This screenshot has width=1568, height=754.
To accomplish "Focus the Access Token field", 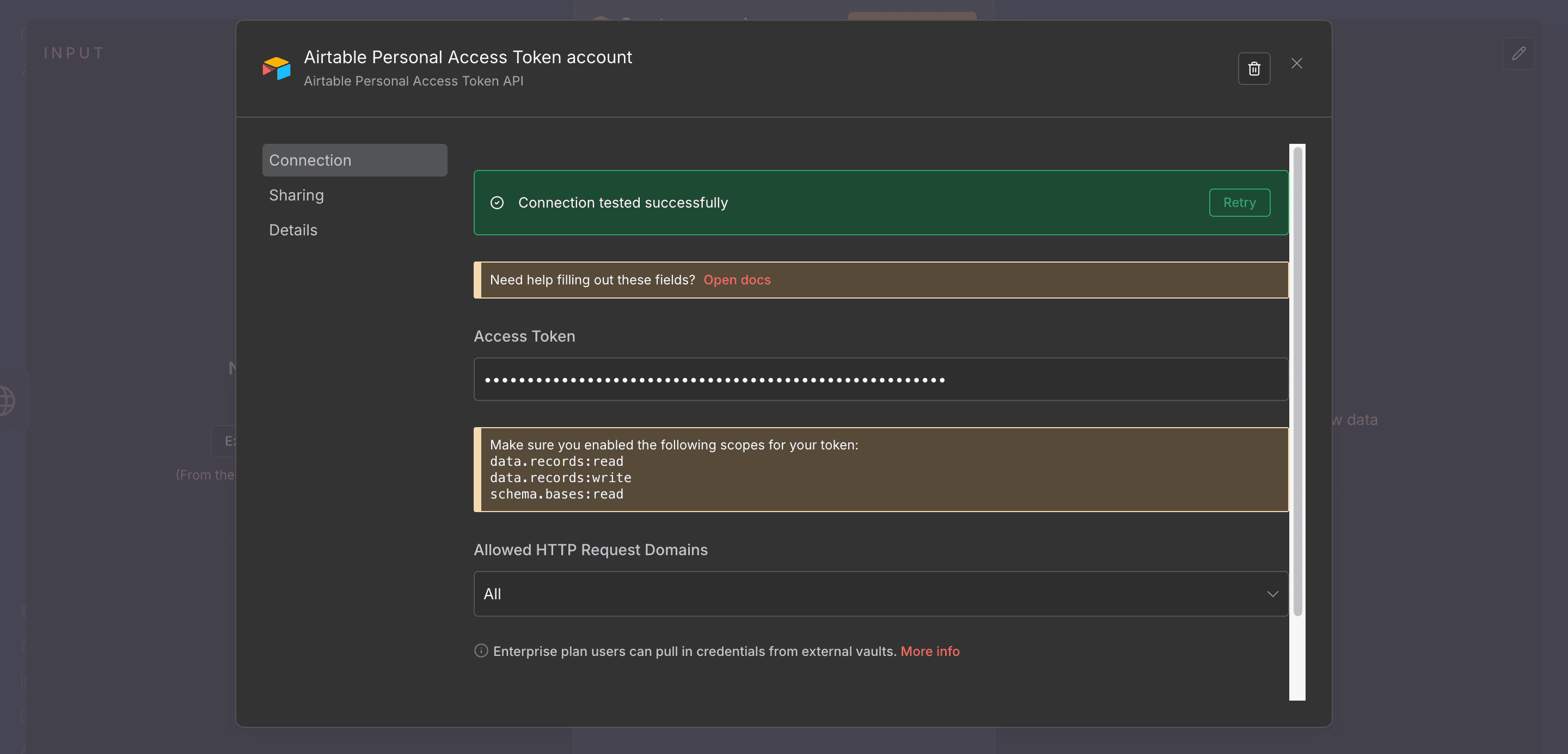I will tap(881, 379).
